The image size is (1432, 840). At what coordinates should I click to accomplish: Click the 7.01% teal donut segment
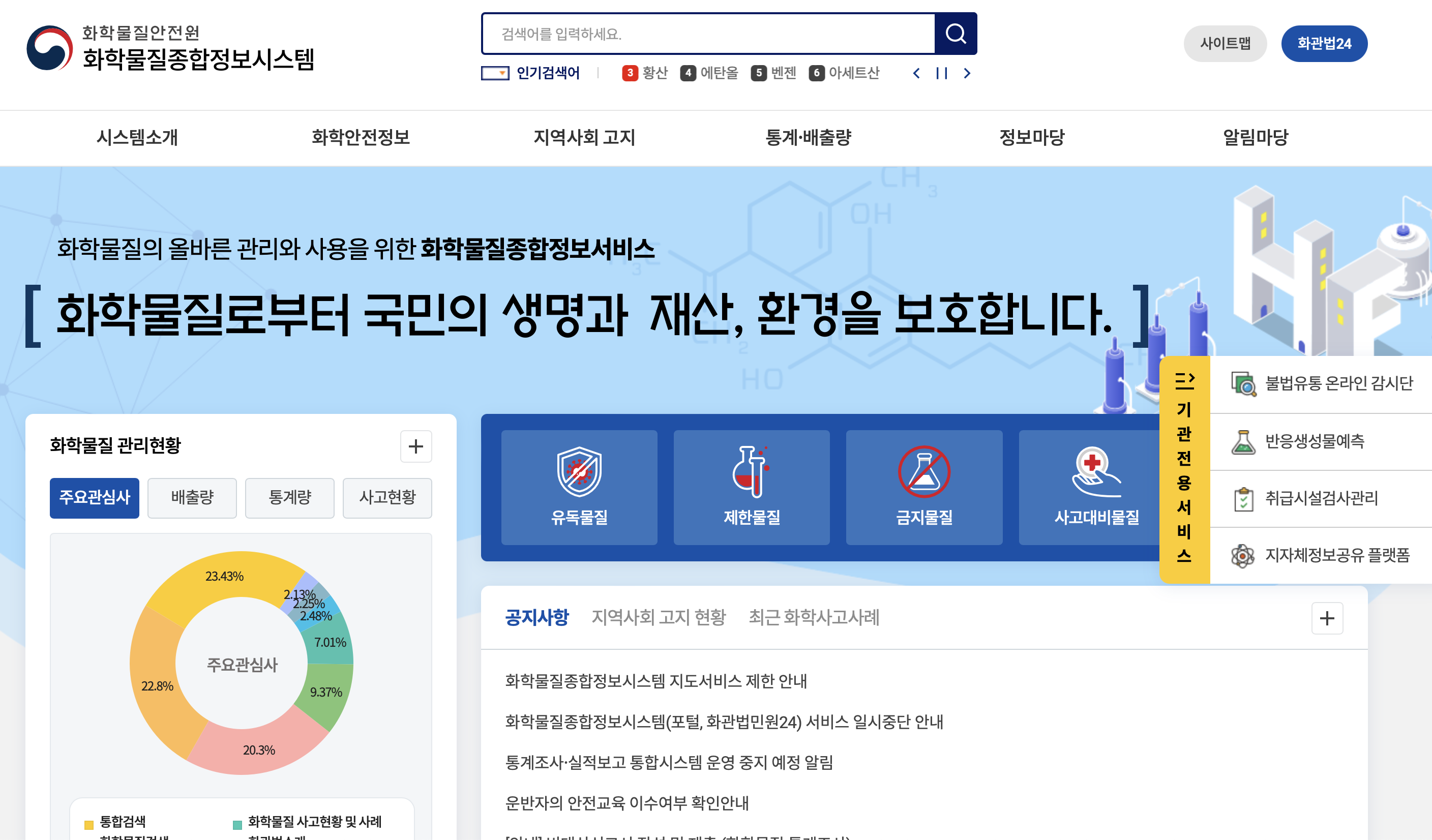331,642
